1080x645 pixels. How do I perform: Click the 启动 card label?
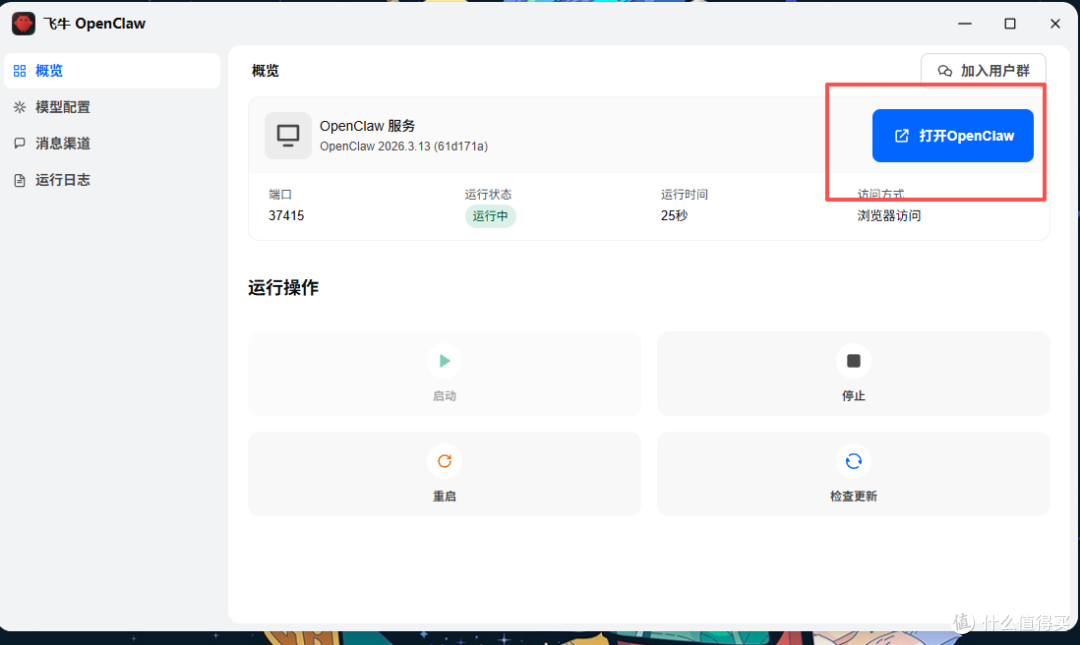point(444,396)
